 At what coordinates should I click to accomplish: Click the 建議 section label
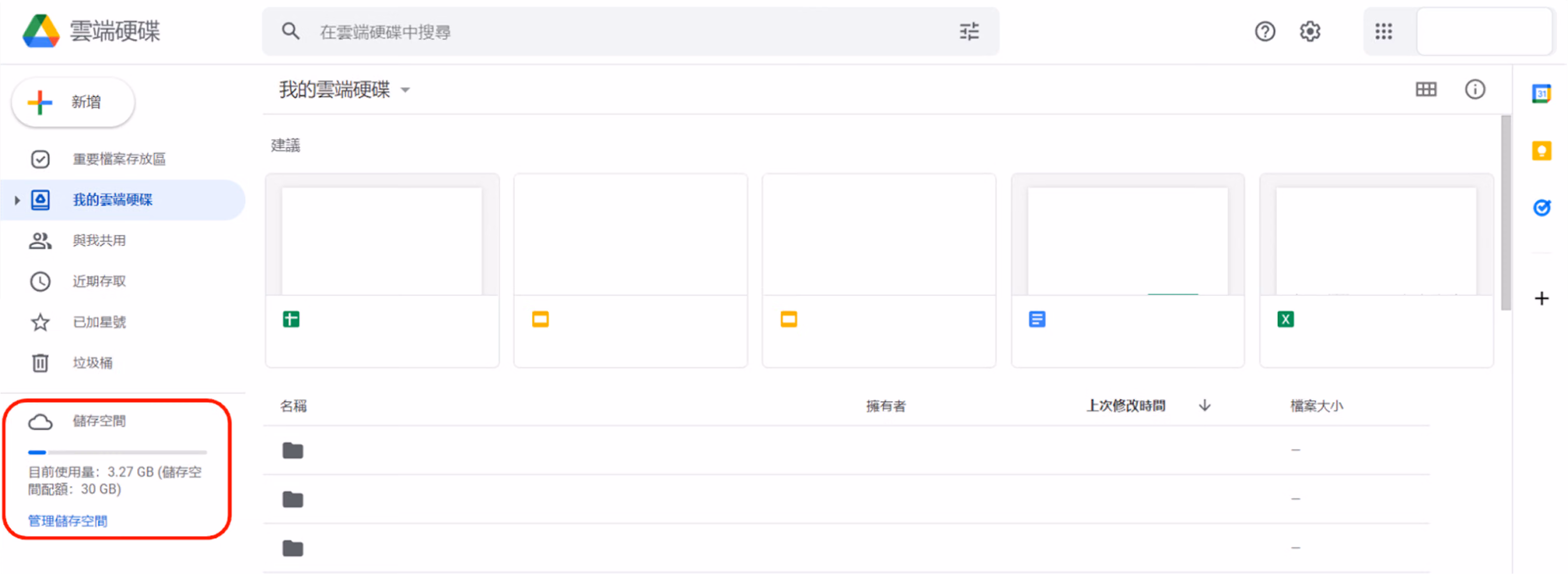coord(286,145)
